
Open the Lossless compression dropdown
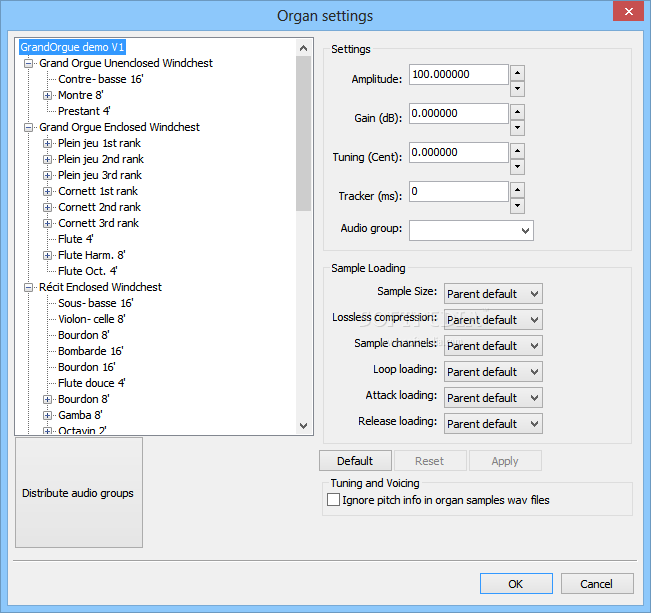point(493,320)
